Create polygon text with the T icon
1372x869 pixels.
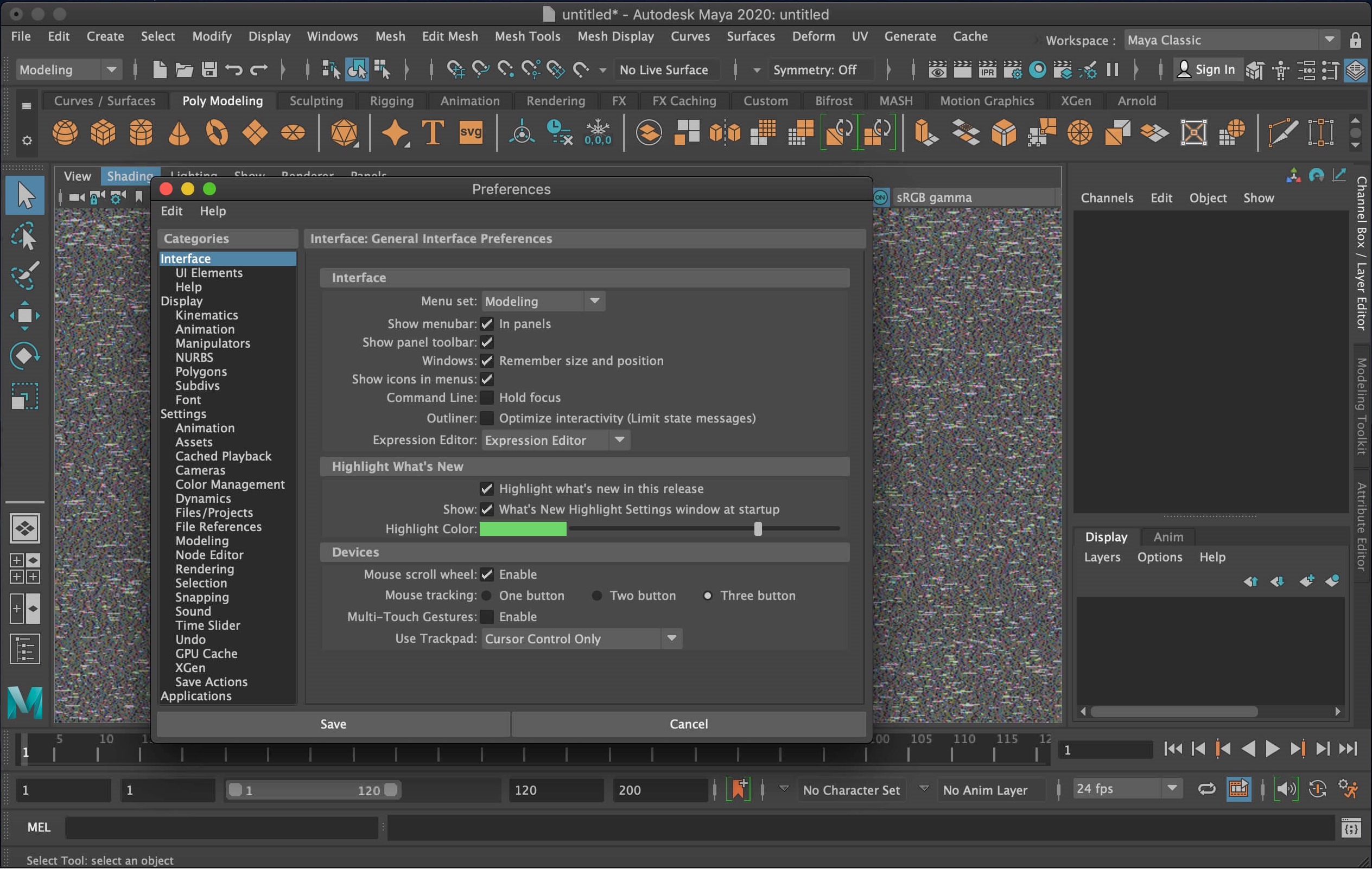click(x=433, y=133)
